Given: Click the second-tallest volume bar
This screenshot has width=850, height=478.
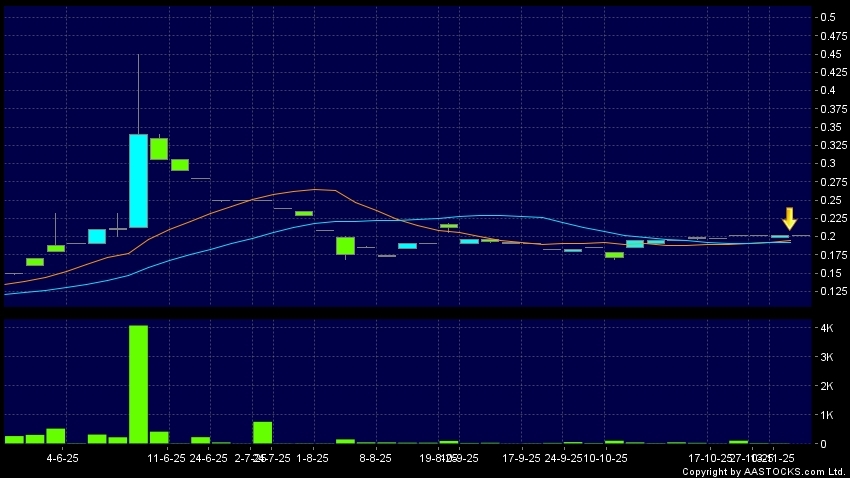Looking at the screenshot, I should pos(262,432).
